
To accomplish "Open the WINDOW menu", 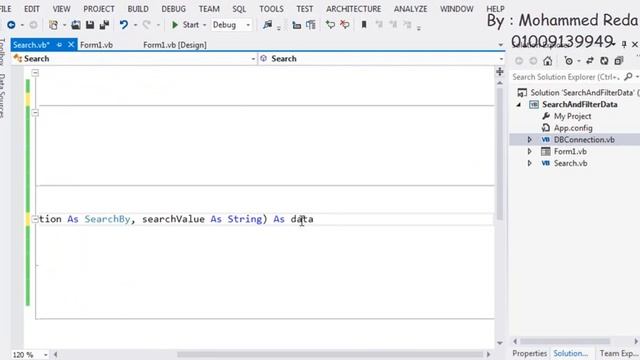I will [457, 9].
